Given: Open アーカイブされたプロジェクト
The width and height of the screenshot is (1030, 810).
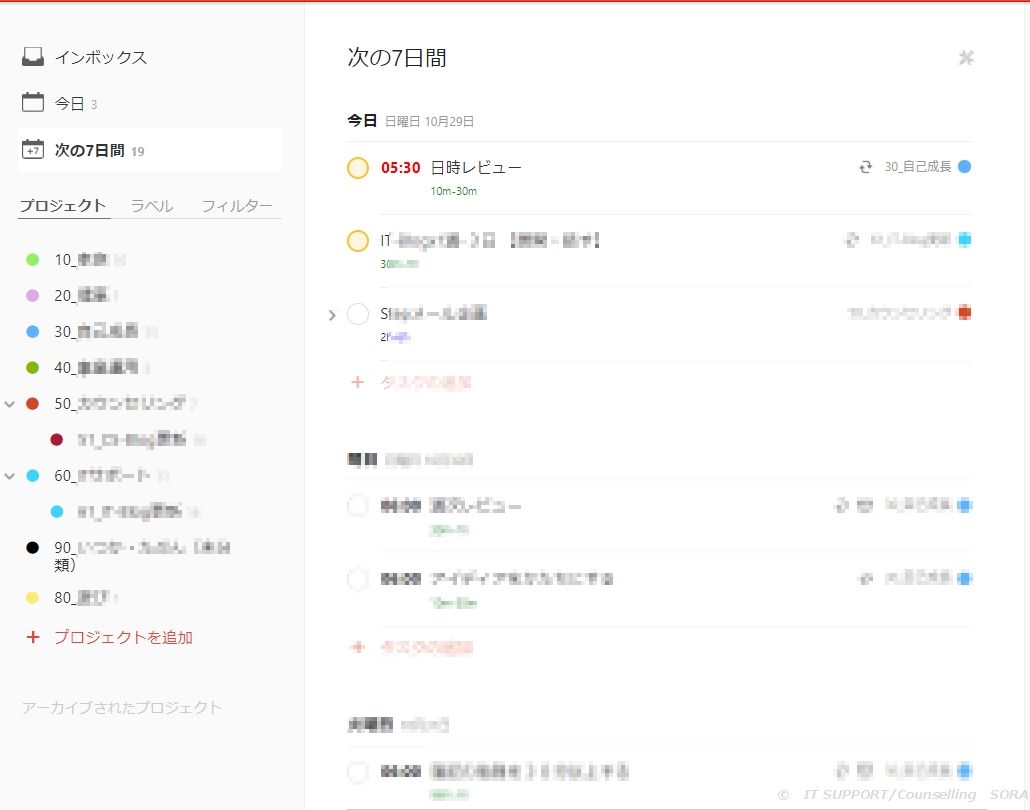Looking at the screenshot, I should (x=122, y=707).
